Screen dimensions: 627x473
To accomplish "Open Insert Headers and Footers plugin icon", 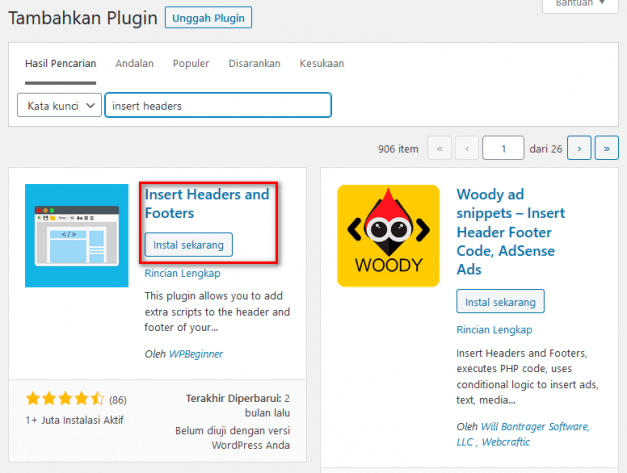I will tap(77, 236).
